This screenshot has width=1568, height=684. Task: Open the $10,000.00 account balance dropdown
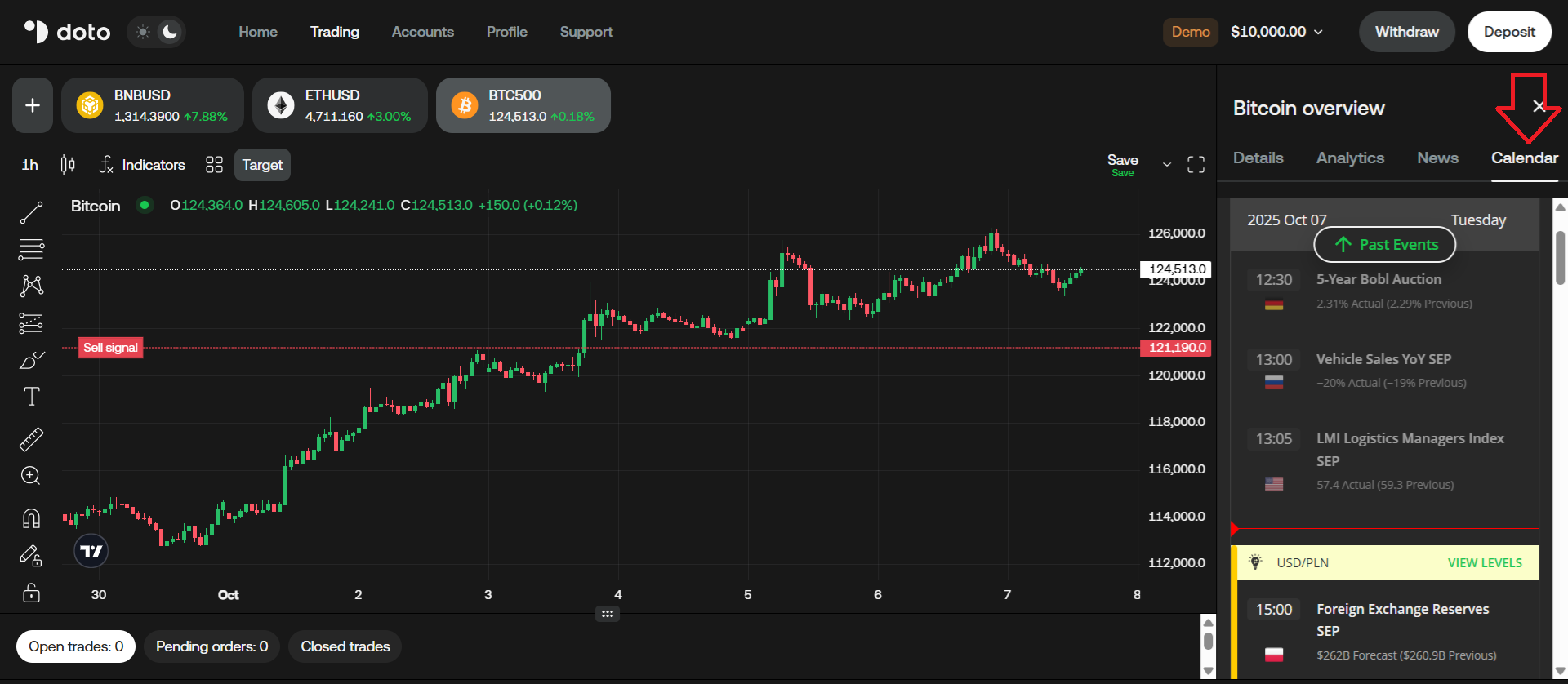pos(1276,32)
